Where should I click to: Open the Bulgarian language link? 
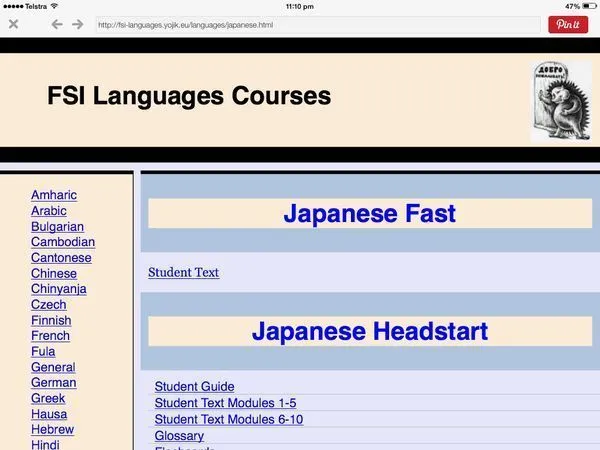click(x=57, y=227)
